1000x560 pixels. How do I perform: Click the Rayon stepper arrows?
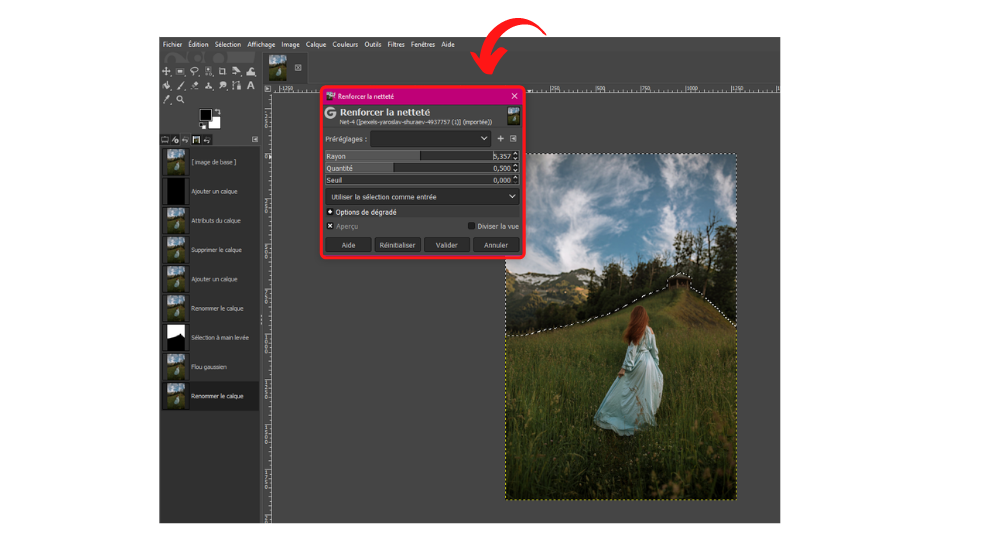(x=515, y=156)
